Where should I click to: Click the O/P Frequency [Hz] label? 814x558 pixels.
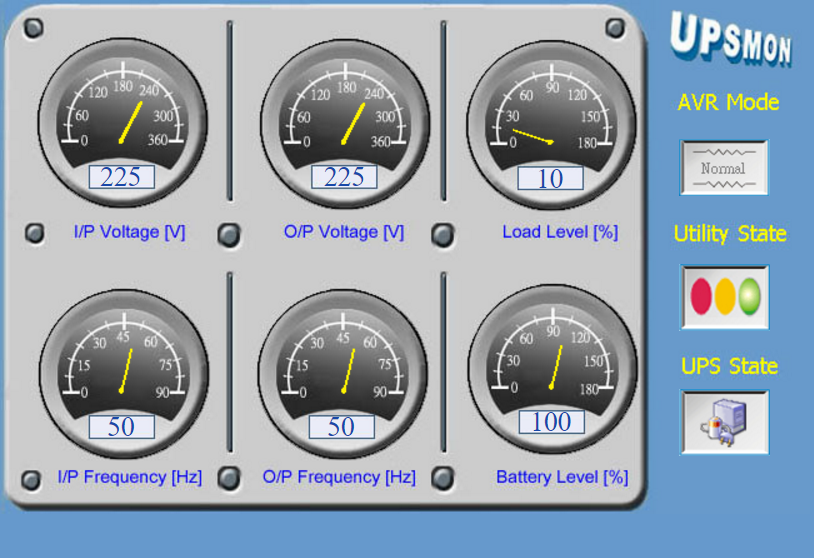[340, 477]
